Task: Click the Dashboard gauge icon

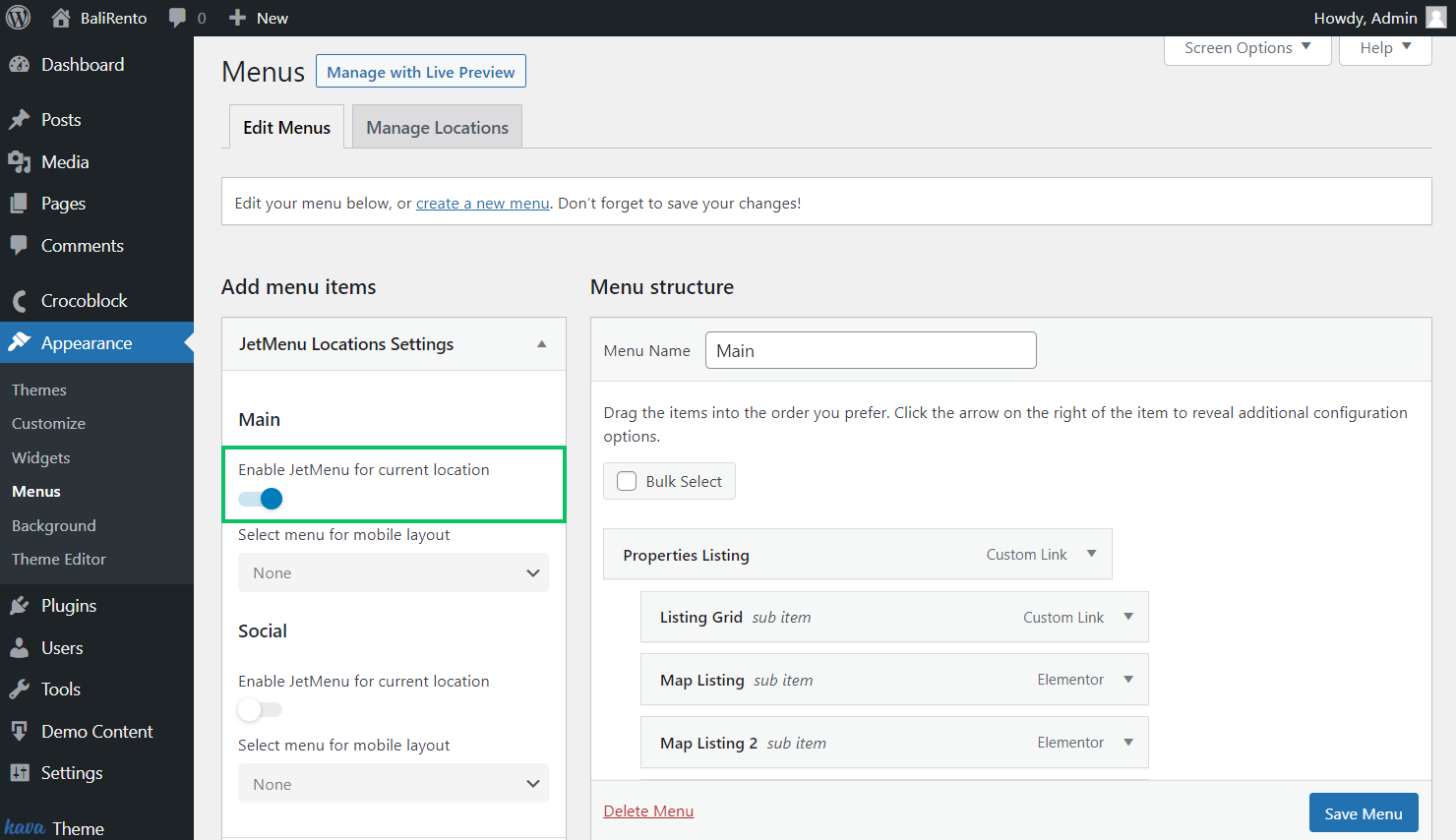Action: point(20,64)
